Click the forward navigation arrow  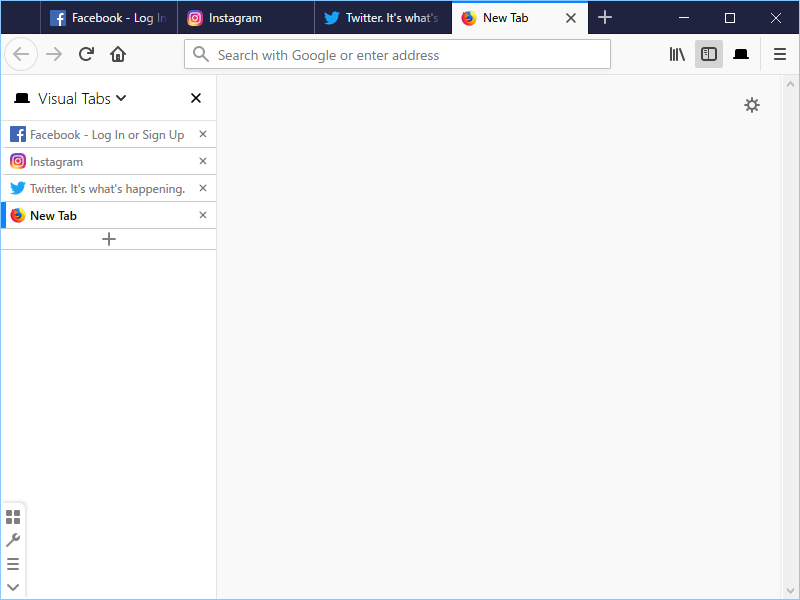54,54
